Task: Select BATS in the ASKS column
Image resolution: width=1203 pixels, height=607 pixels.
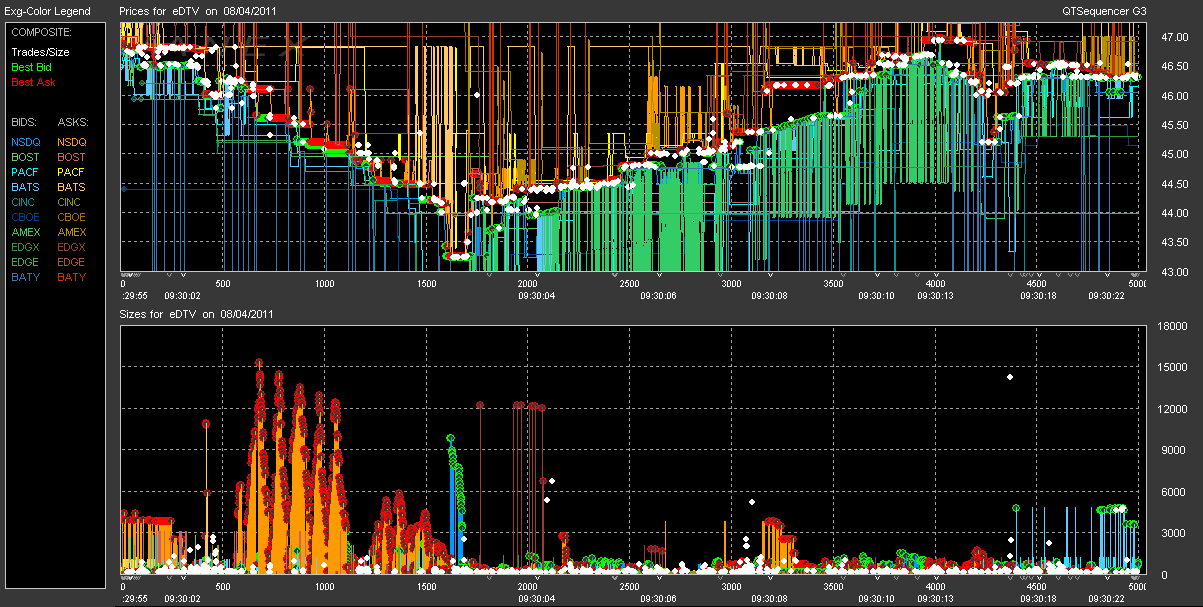Action: point(72,187)
